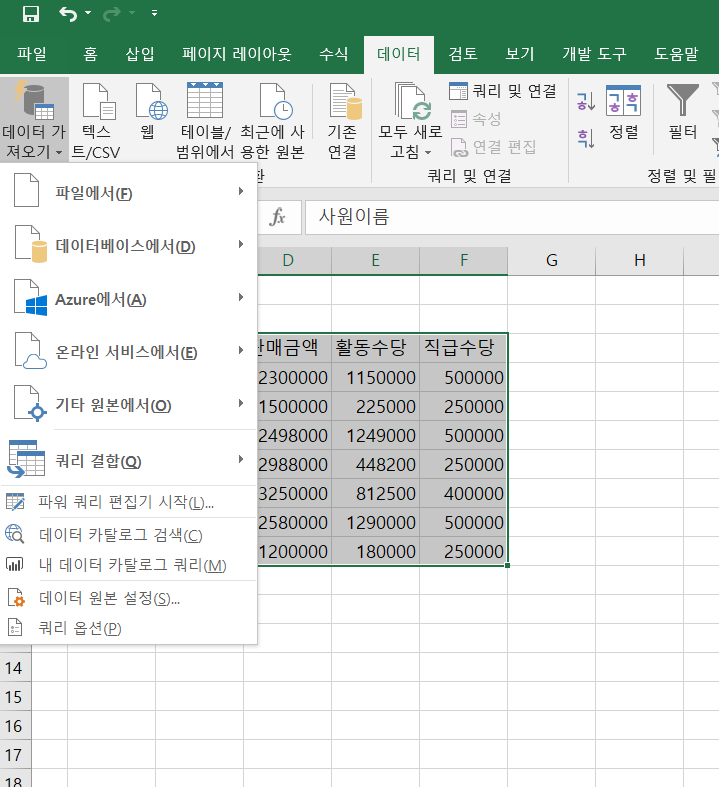Switch to the 보기 tab

point(520,54)
